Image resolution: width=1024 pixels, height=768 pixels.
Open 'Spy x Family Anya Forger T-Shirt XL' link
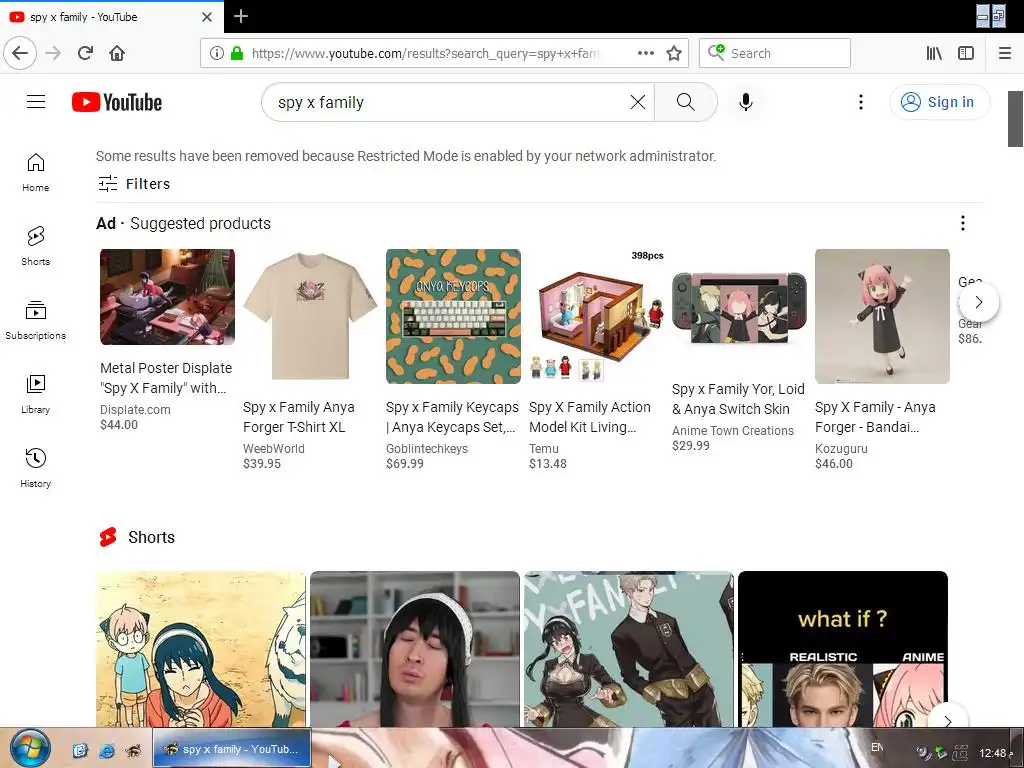(x=299, y=417)
